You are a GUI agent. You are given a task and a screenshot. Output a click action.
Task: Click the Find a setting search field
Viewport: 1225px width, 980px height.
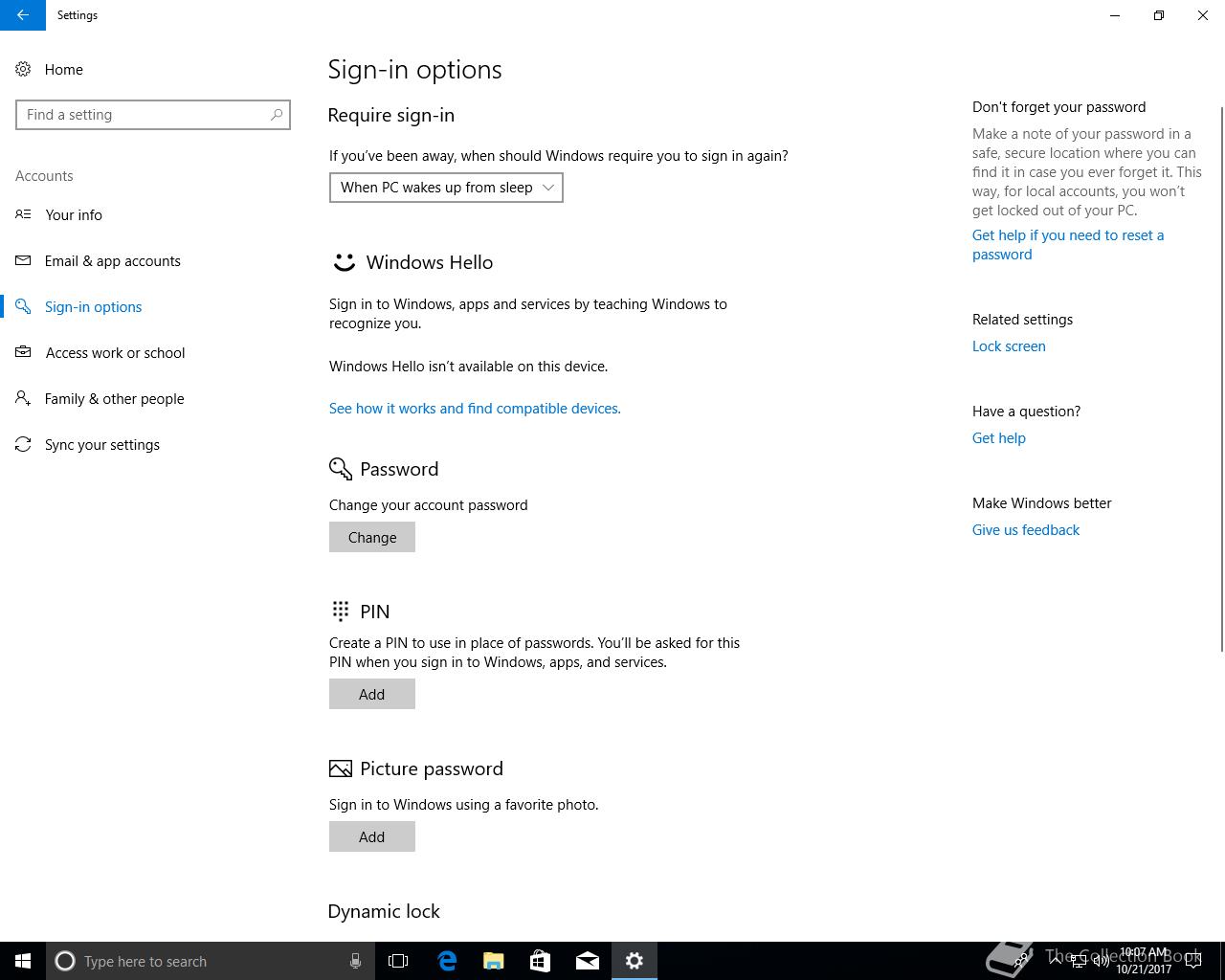(153, 115)
